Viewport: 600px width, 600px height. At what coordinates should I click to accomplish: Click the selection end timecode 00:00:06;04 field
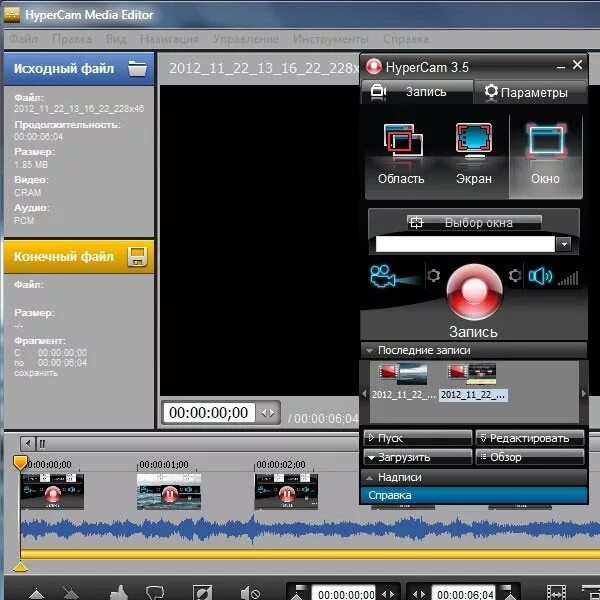coord(464,594)
